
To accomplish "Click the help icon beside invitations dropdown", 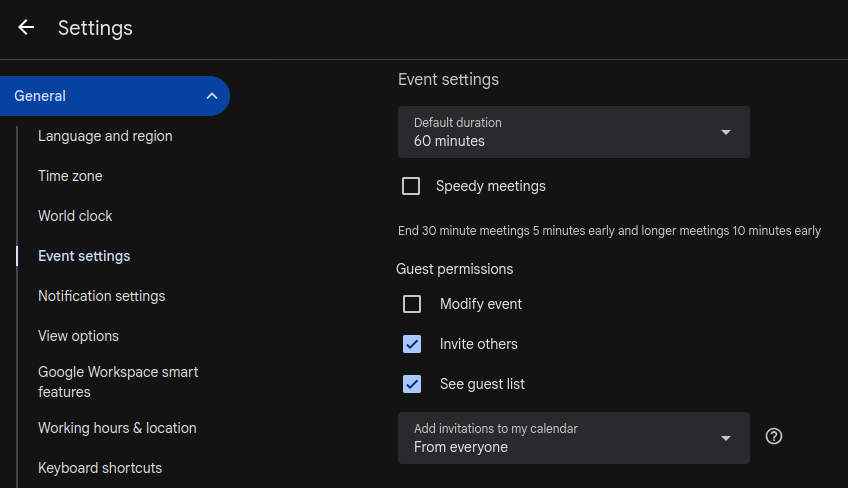I will click(x=773, y=437).
